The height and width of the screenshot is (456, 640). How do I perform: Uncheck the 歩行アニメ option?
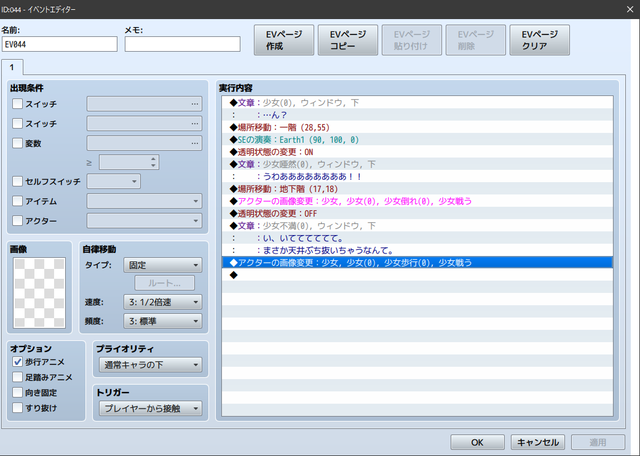click(17, 362)
